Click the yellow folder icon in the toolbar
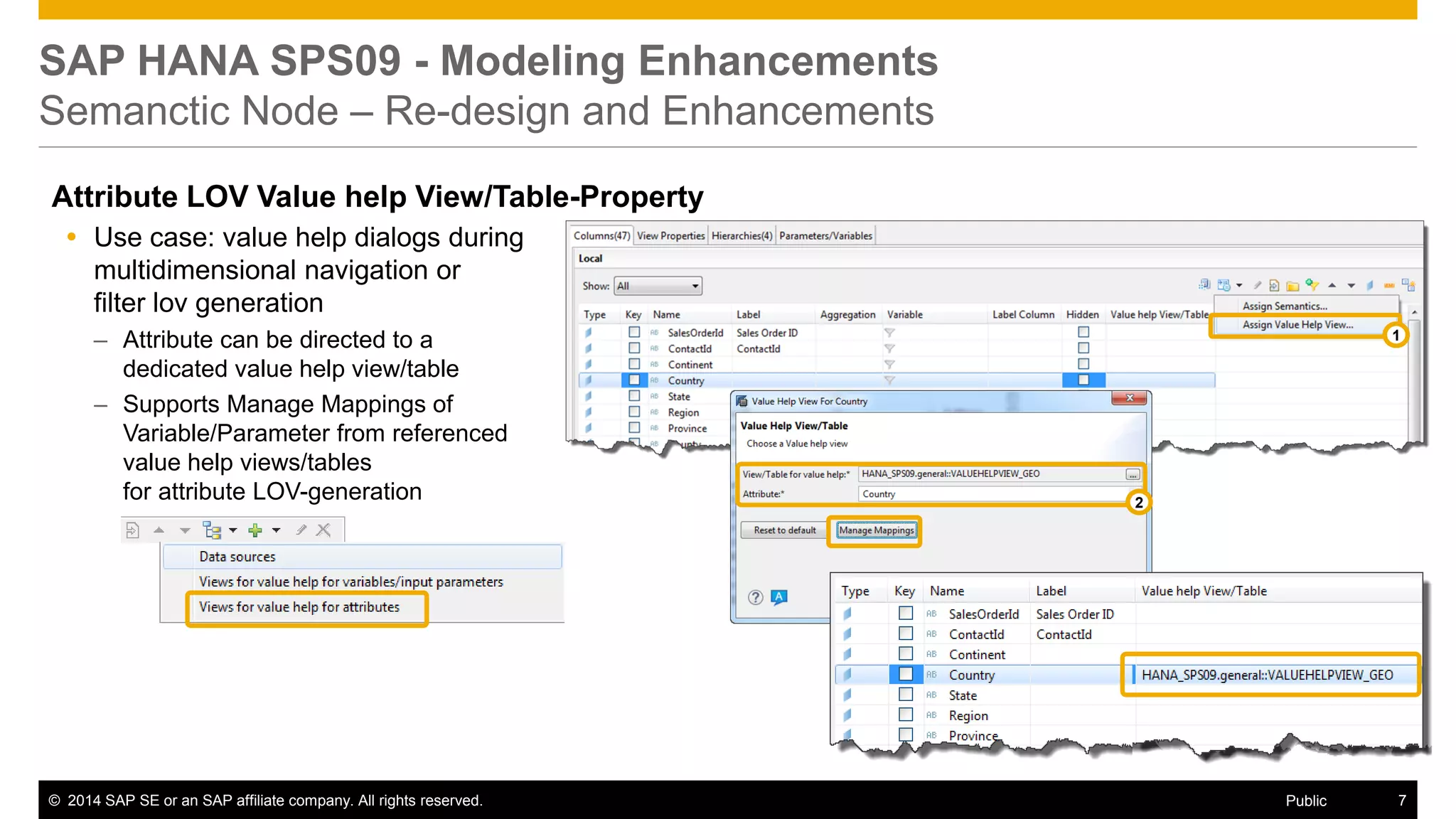The width and height of the screenshot is (1456, 819). tap(1292, 287)
